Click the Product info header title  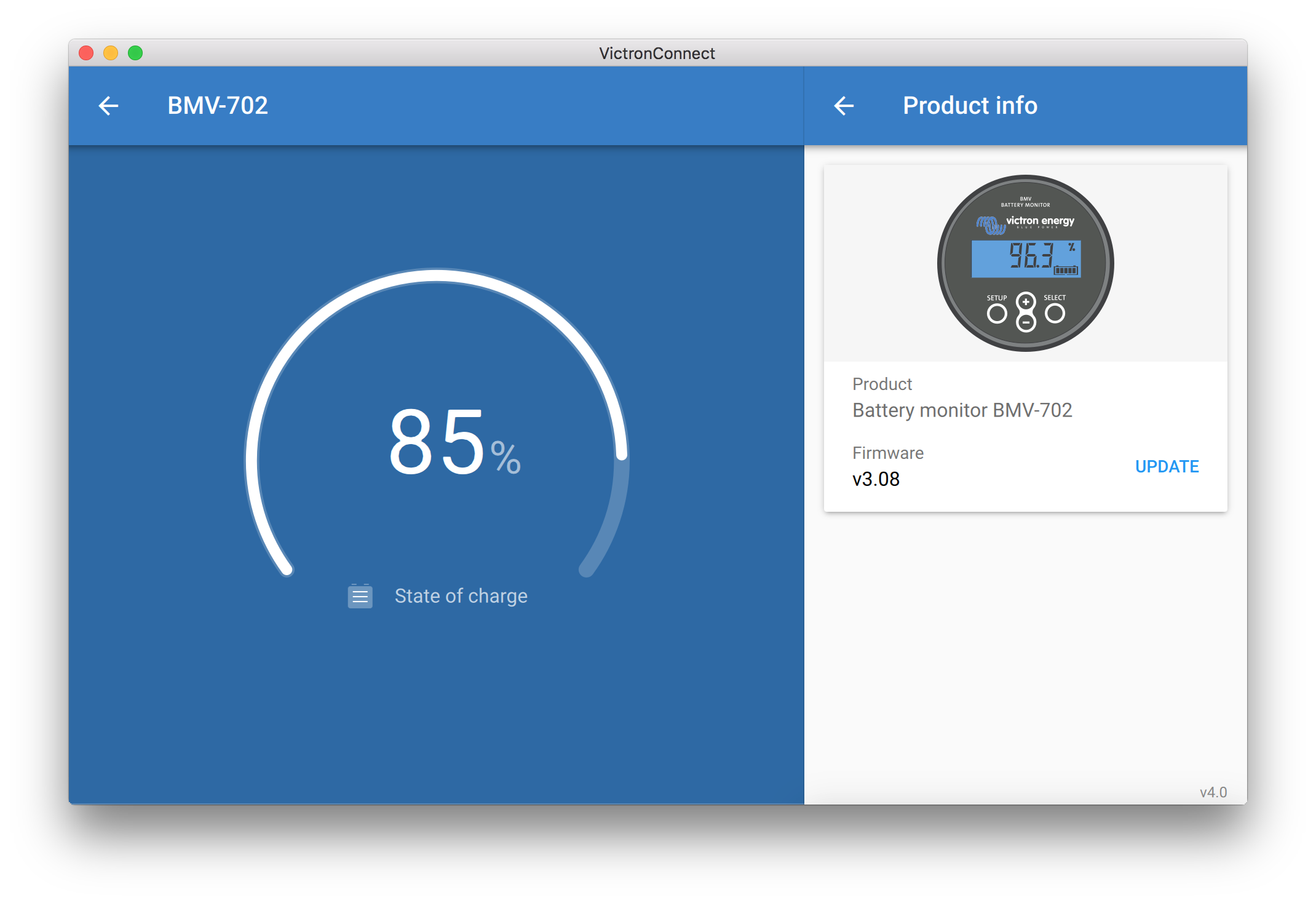point(970,106)
